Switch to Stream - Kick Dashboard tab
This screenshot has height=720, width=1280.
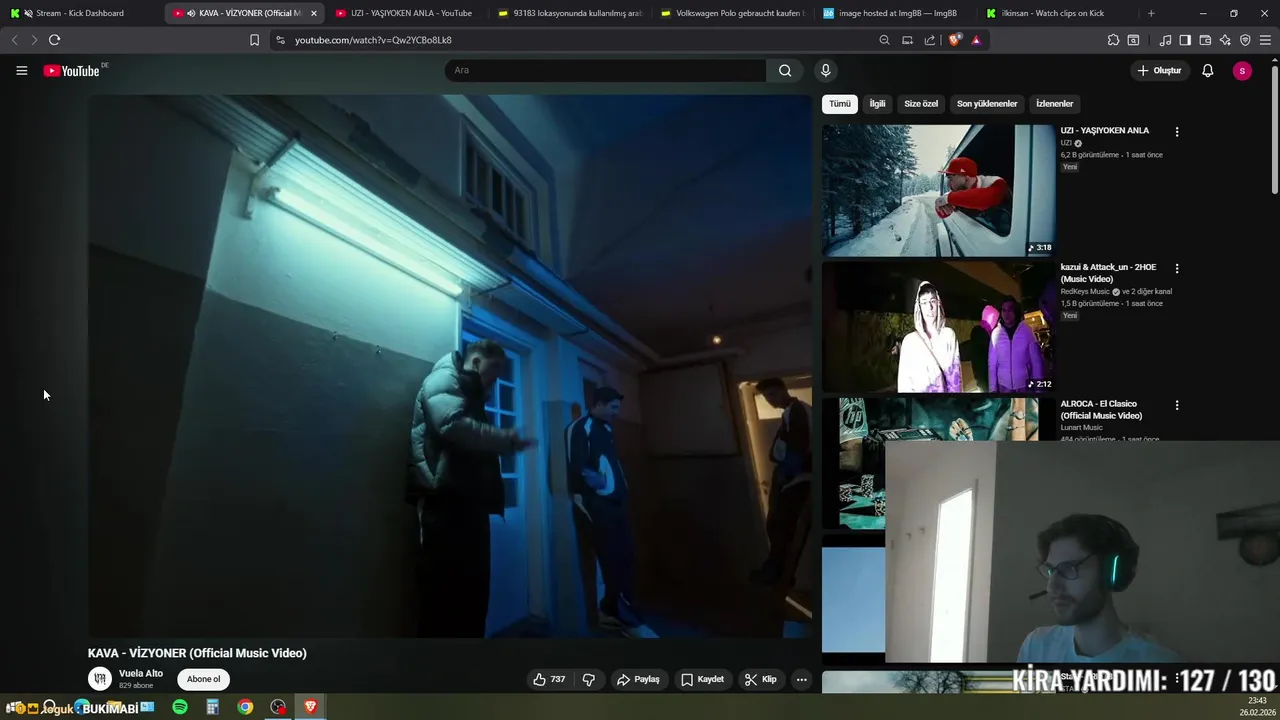point(80,13)
